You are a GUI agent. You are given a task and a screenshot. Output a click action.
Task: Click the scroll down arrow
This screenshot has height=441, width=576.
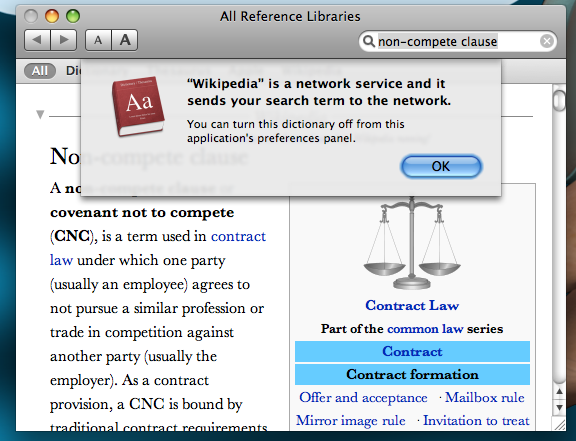tap(559, 407)
